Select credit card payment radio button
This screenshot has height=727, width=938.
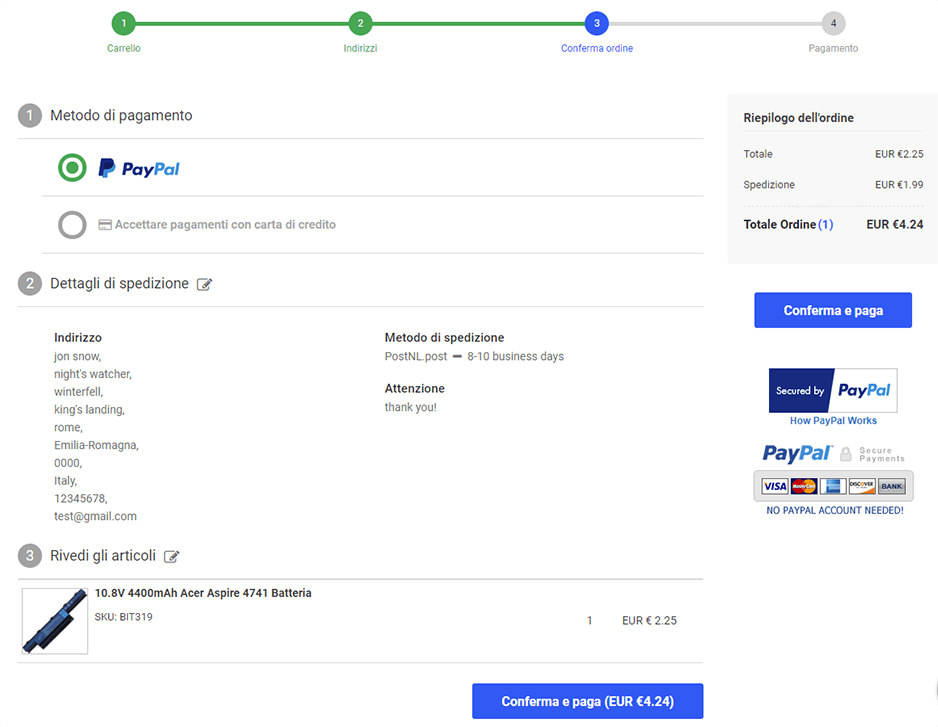tap(72, 225)
